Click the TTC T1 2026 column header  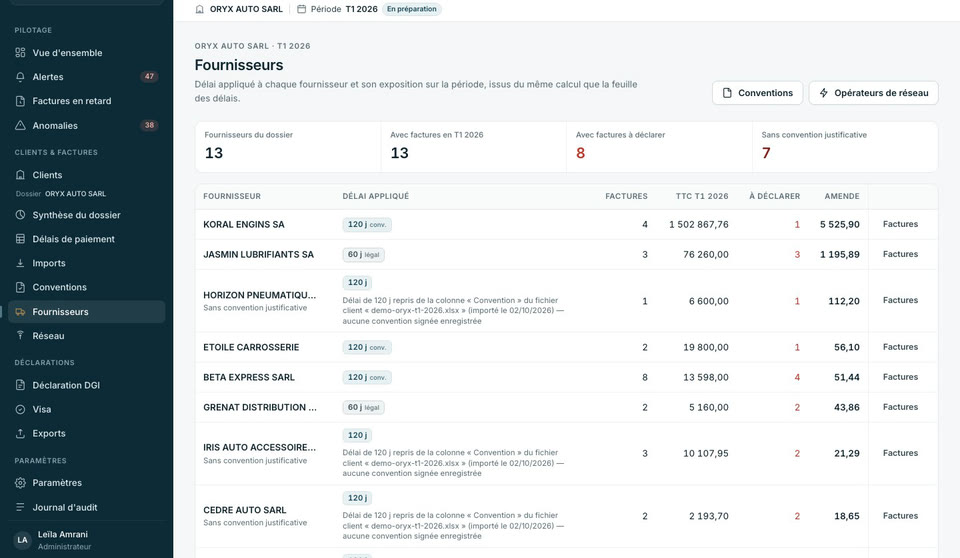(x=702, y=196)
